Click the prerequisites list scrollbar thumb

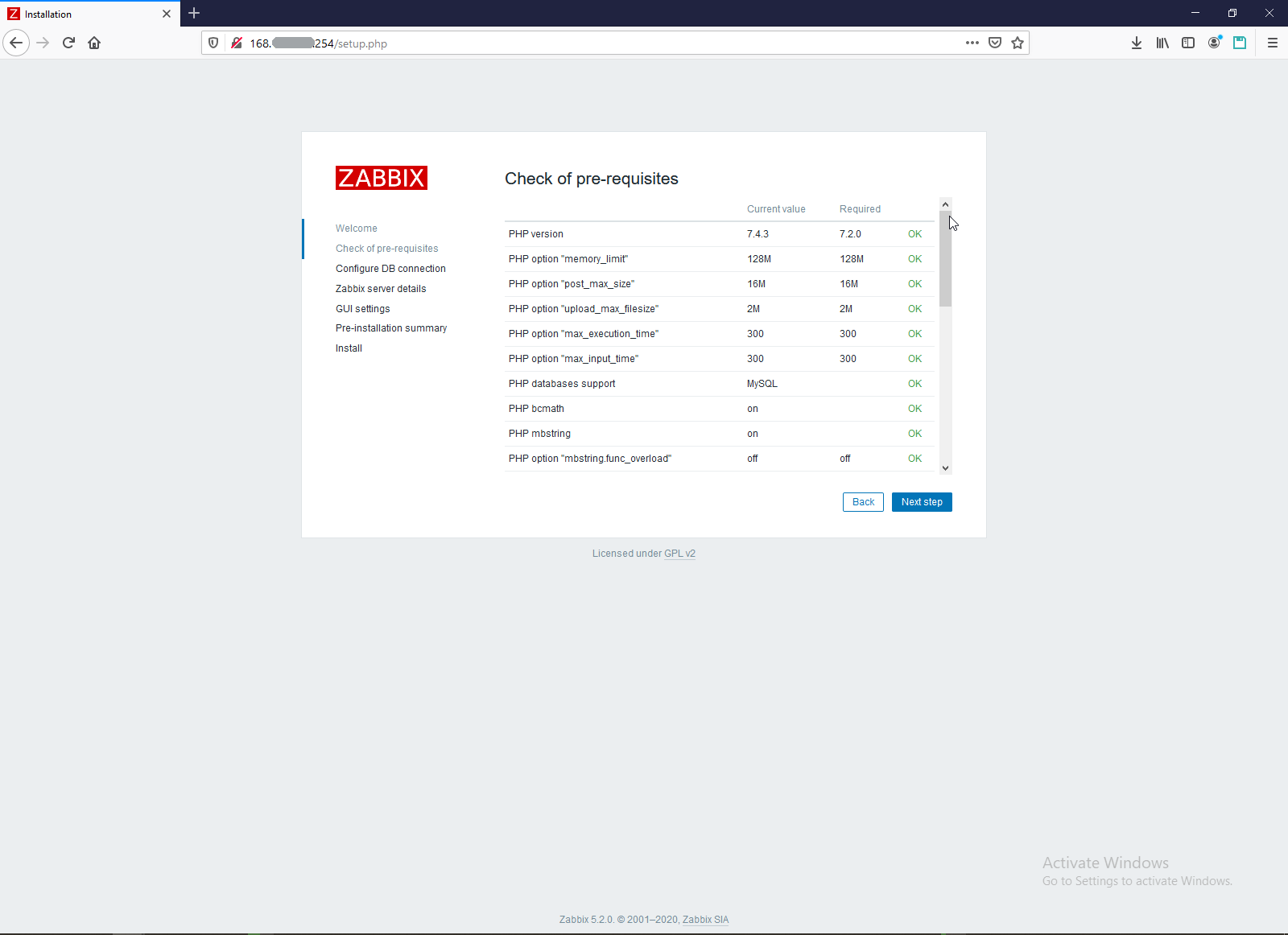pos(946,259)
